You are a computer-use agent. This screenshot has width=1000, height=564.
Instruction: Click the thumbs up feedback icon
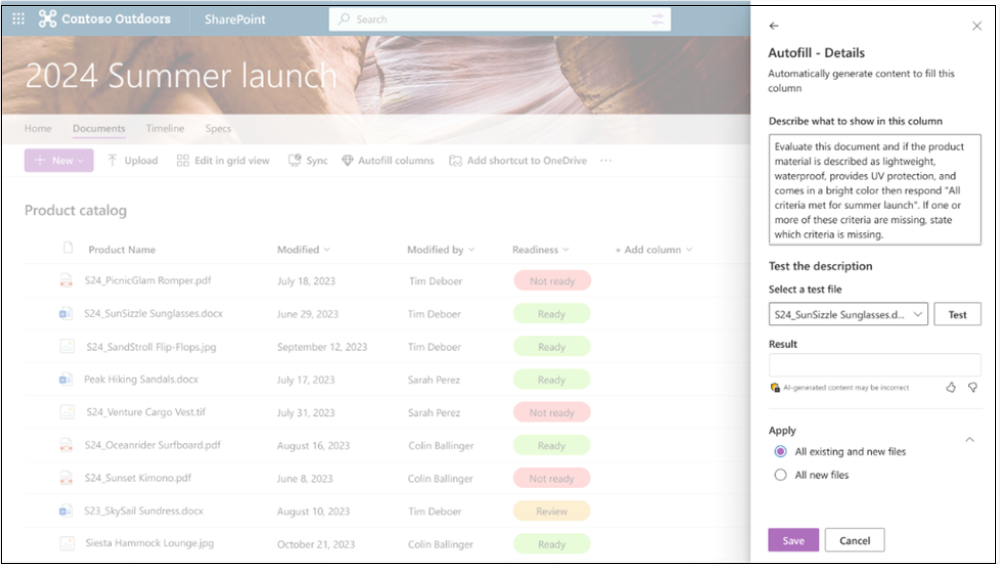point(950,387)
